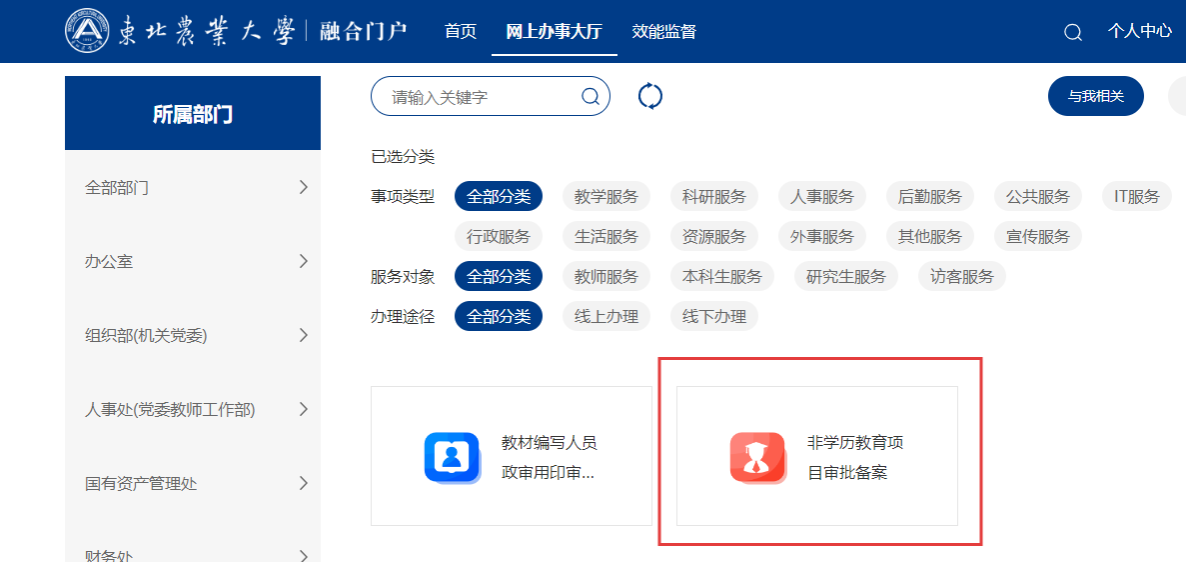Select 教学服务 category filter

tap(606, 196)
